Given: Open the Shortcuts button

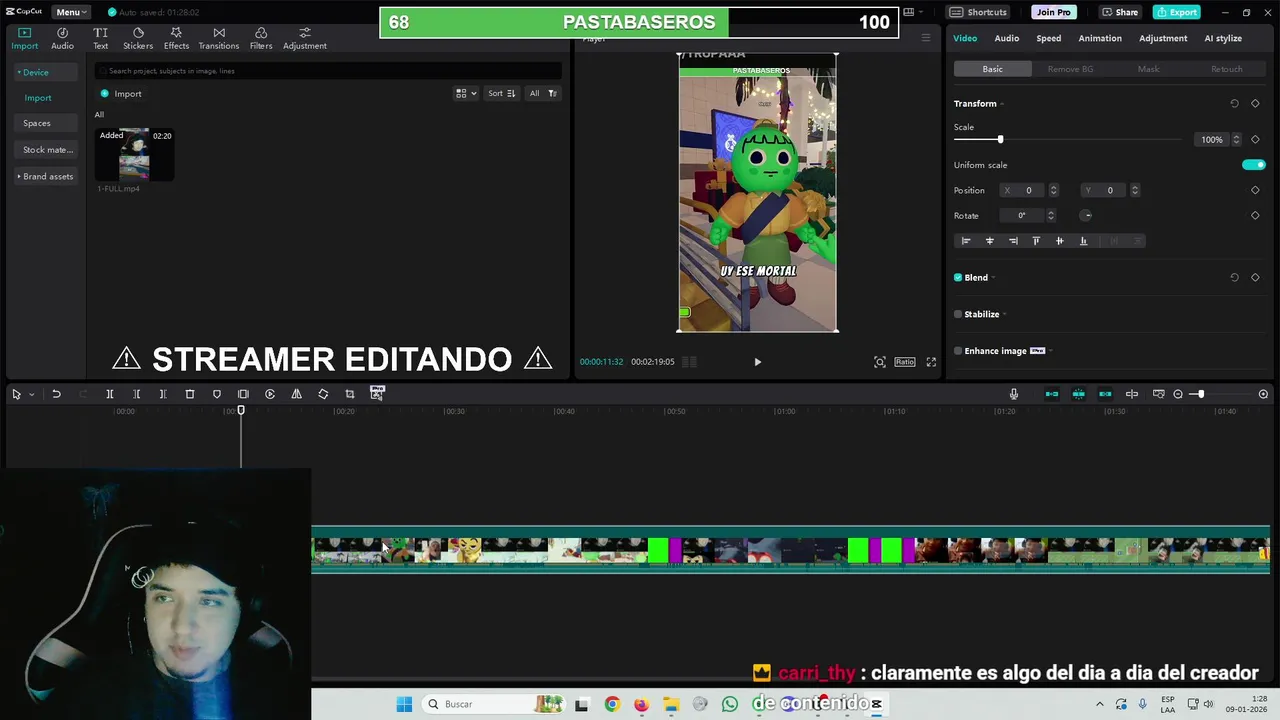Looking at the screenshot, I should click(978, 12).
